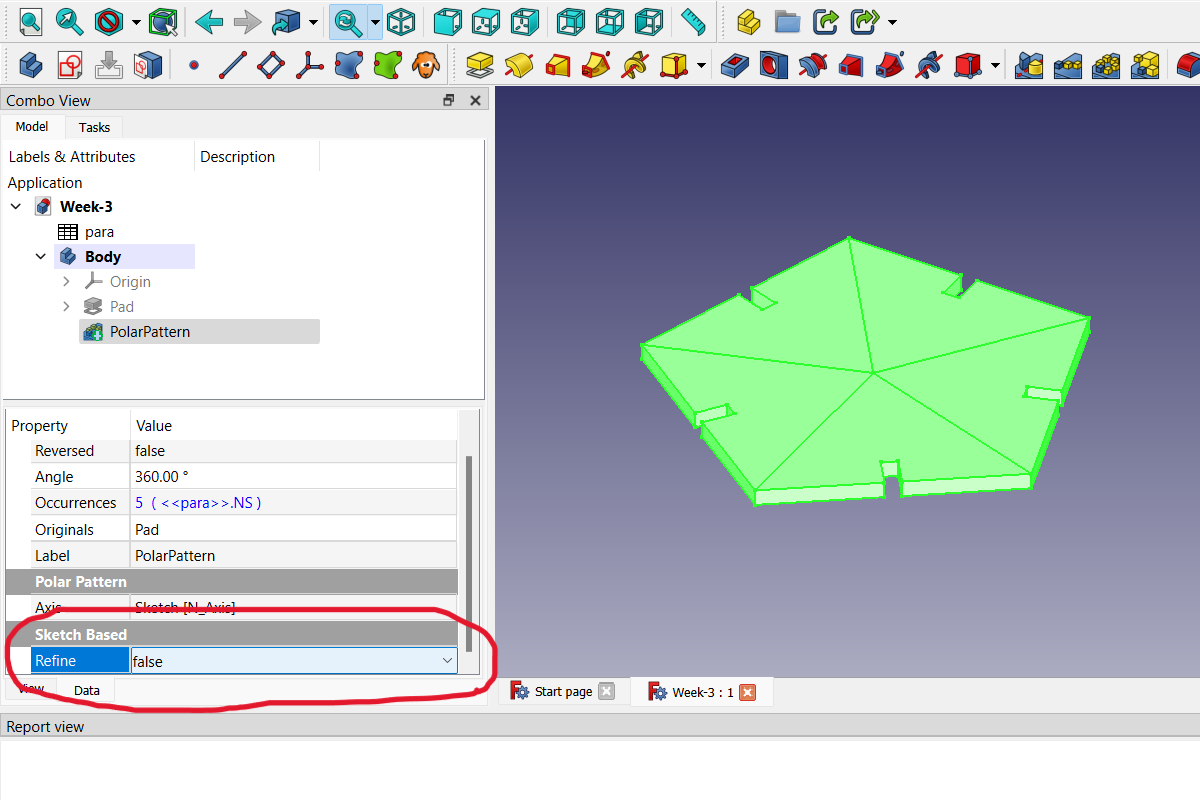This screenshot has height=800, width=1200.
Task: Select the LinearPattern tool
Action: pos(1067,66)
